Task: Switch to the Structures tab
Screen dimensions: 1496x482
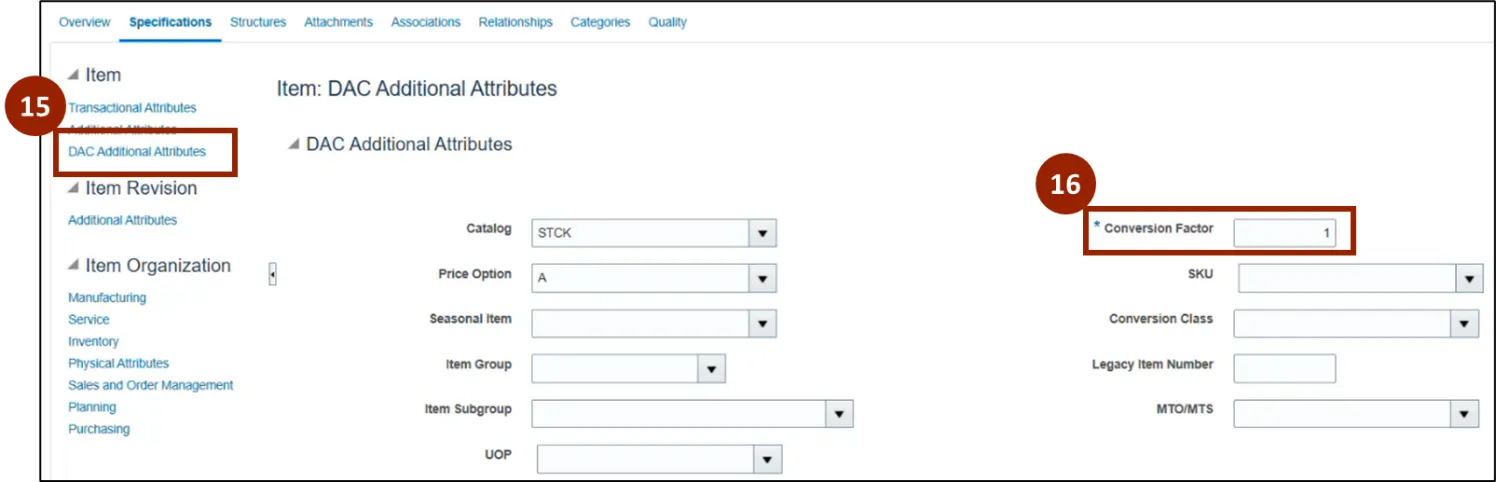Action: coord(258,22)
